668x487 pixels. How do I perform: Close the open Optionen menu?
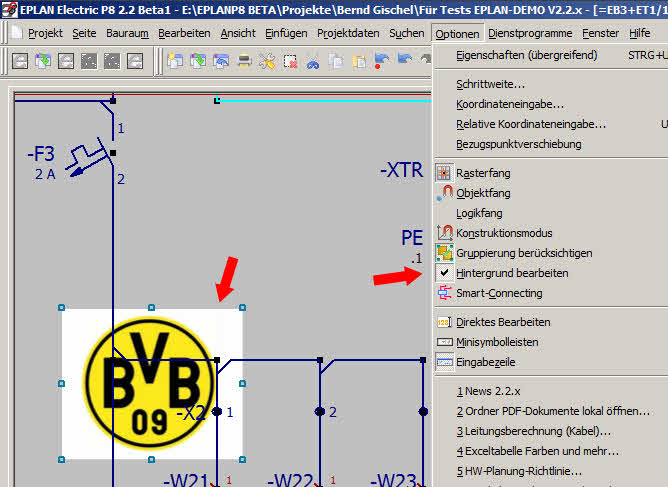[457, 34]
